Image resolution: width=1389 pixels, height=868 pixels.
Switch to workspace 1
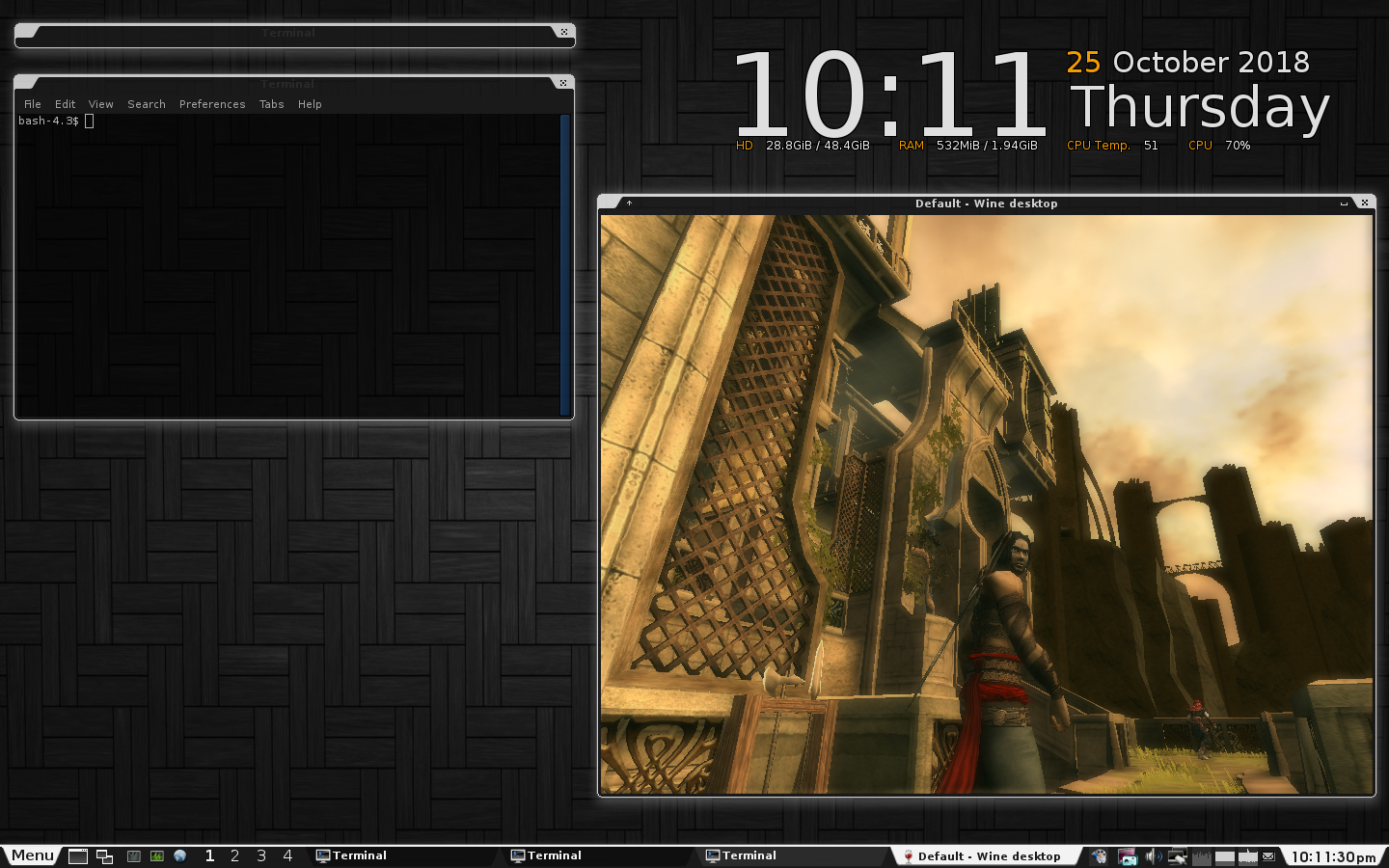[x=209, y=855]
